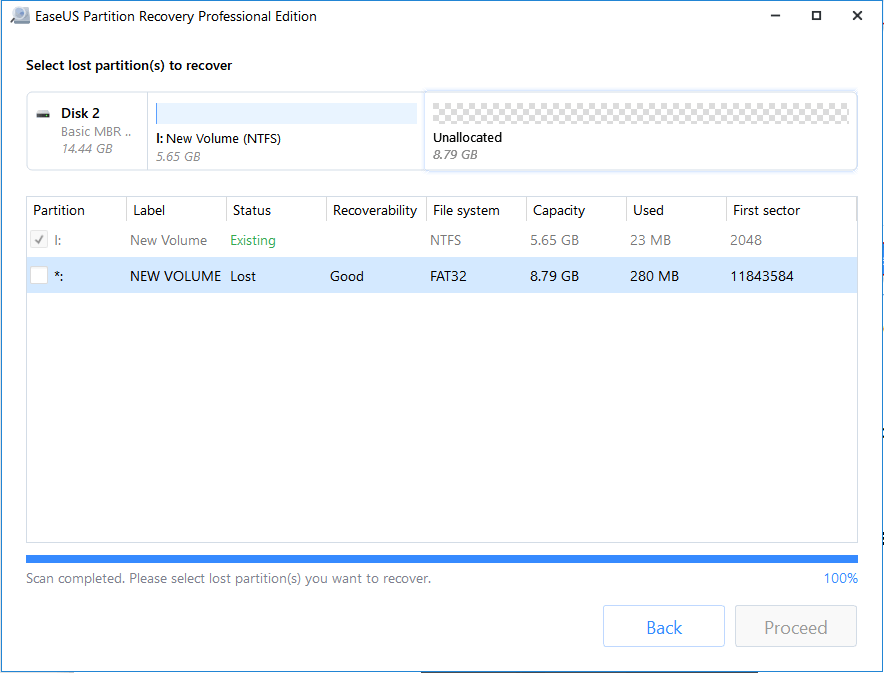Click the blue scan progress bar
Screen dimensions: 884x673
(x=440, y=558)
